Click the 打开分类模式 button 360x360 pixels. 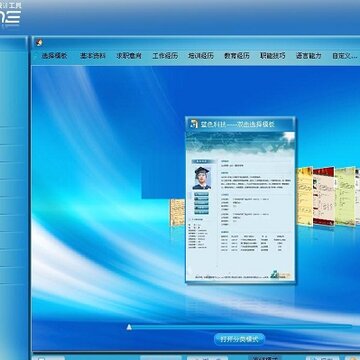239,339
